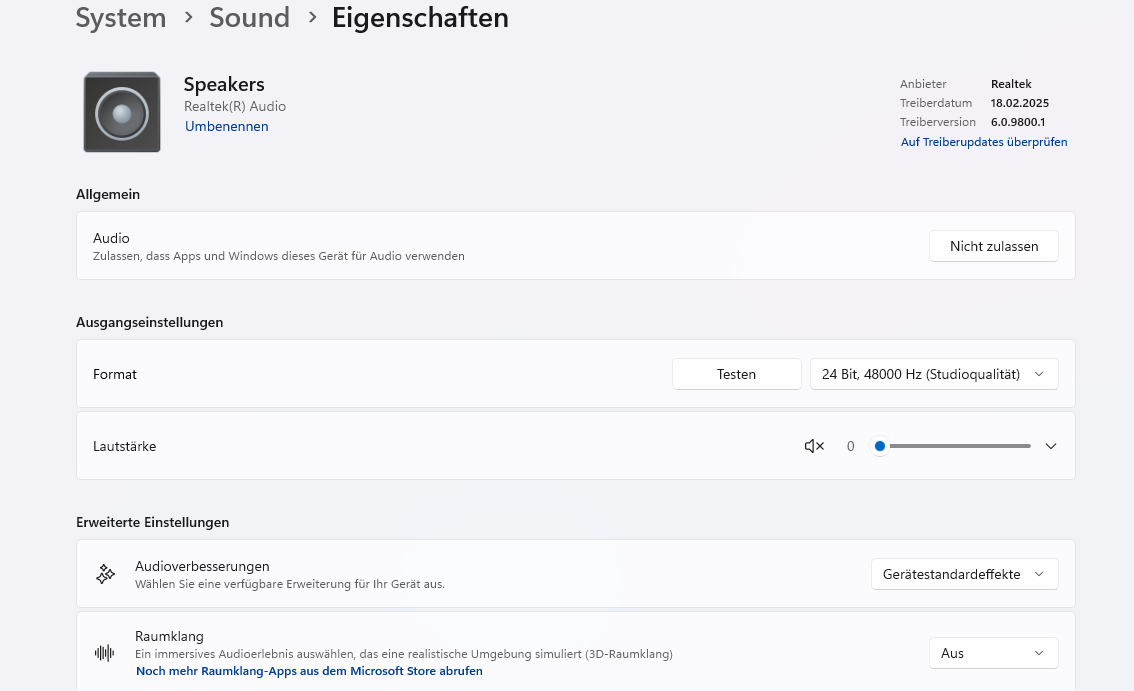Click the Speakers device icon
Image resolution: width=1134 pixels, height=691 pixels.
click(122, 112)
